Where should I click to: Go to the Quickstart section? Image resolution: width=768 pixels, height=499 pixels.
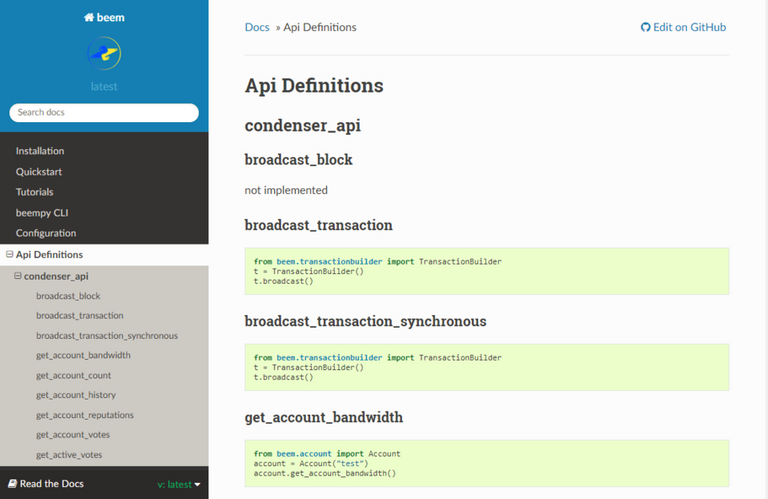pyautogui.click(x=39, y=172)
